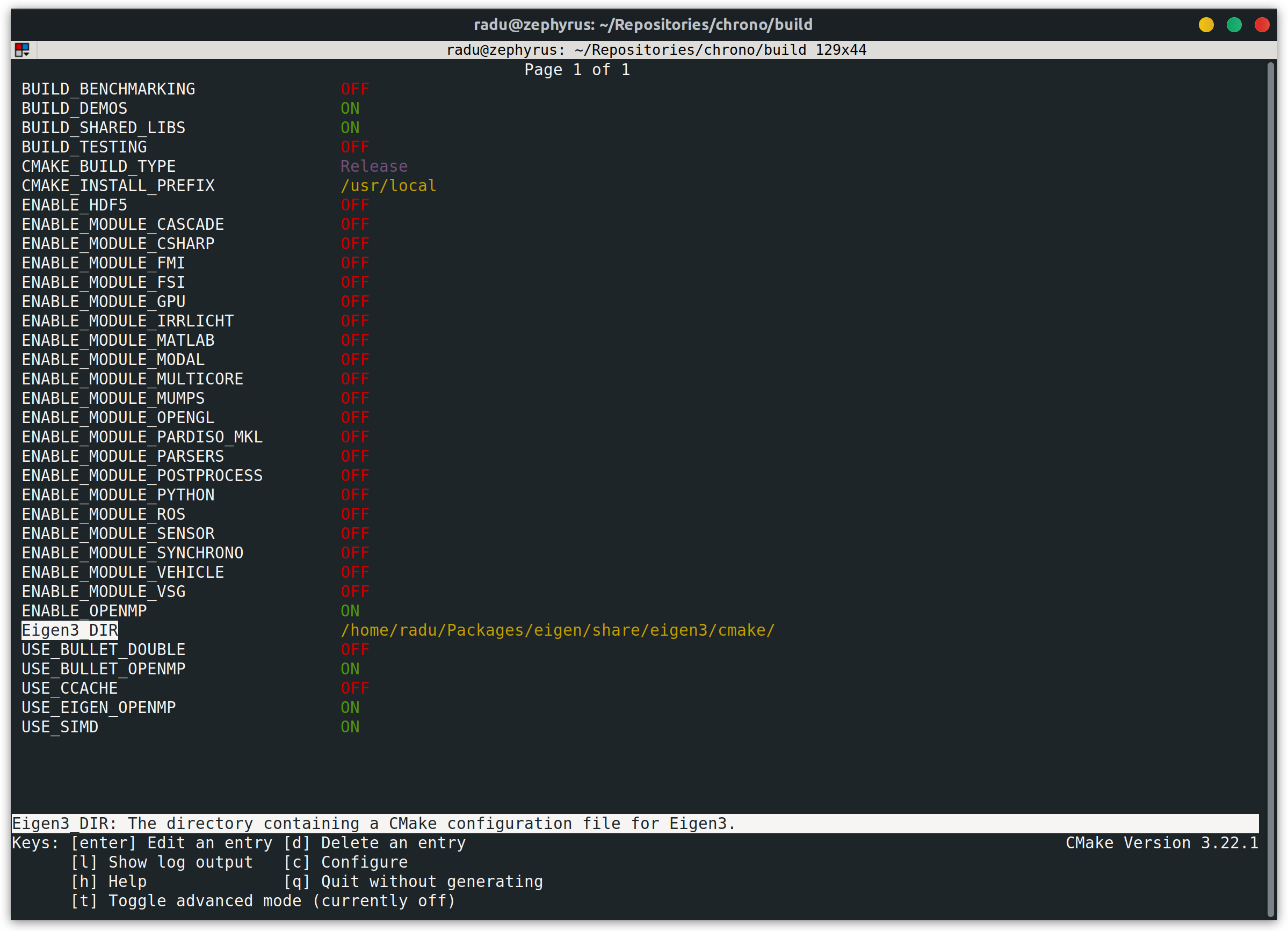
Task: Select the ENABLE_MODULE_SYNCHRONO entry
Action: pyautogui.click(x=132, y=553)
